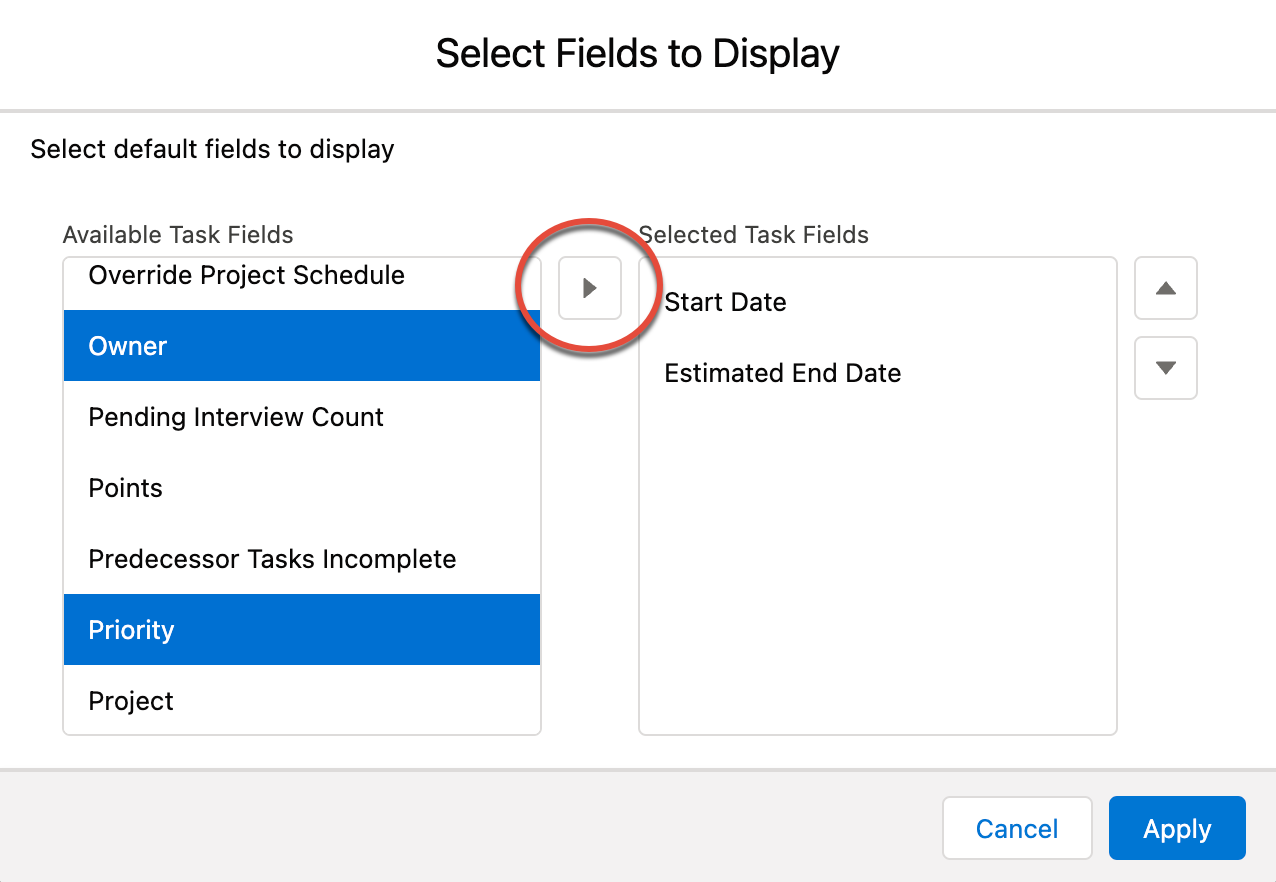Click the Selected Task Fields label

click(x=754, y=235)
